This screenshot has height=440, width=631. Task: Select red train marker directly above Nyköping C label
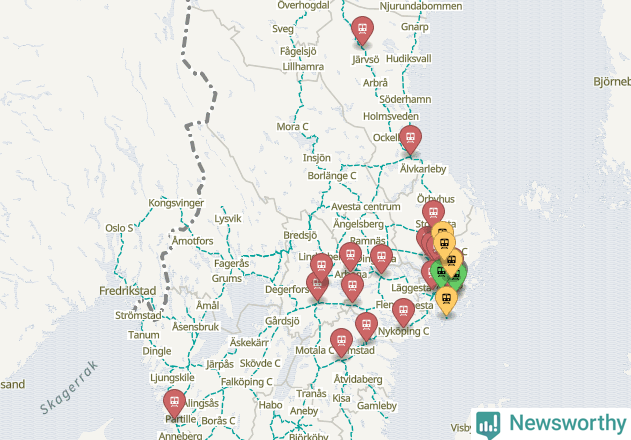tap(403, 312)
